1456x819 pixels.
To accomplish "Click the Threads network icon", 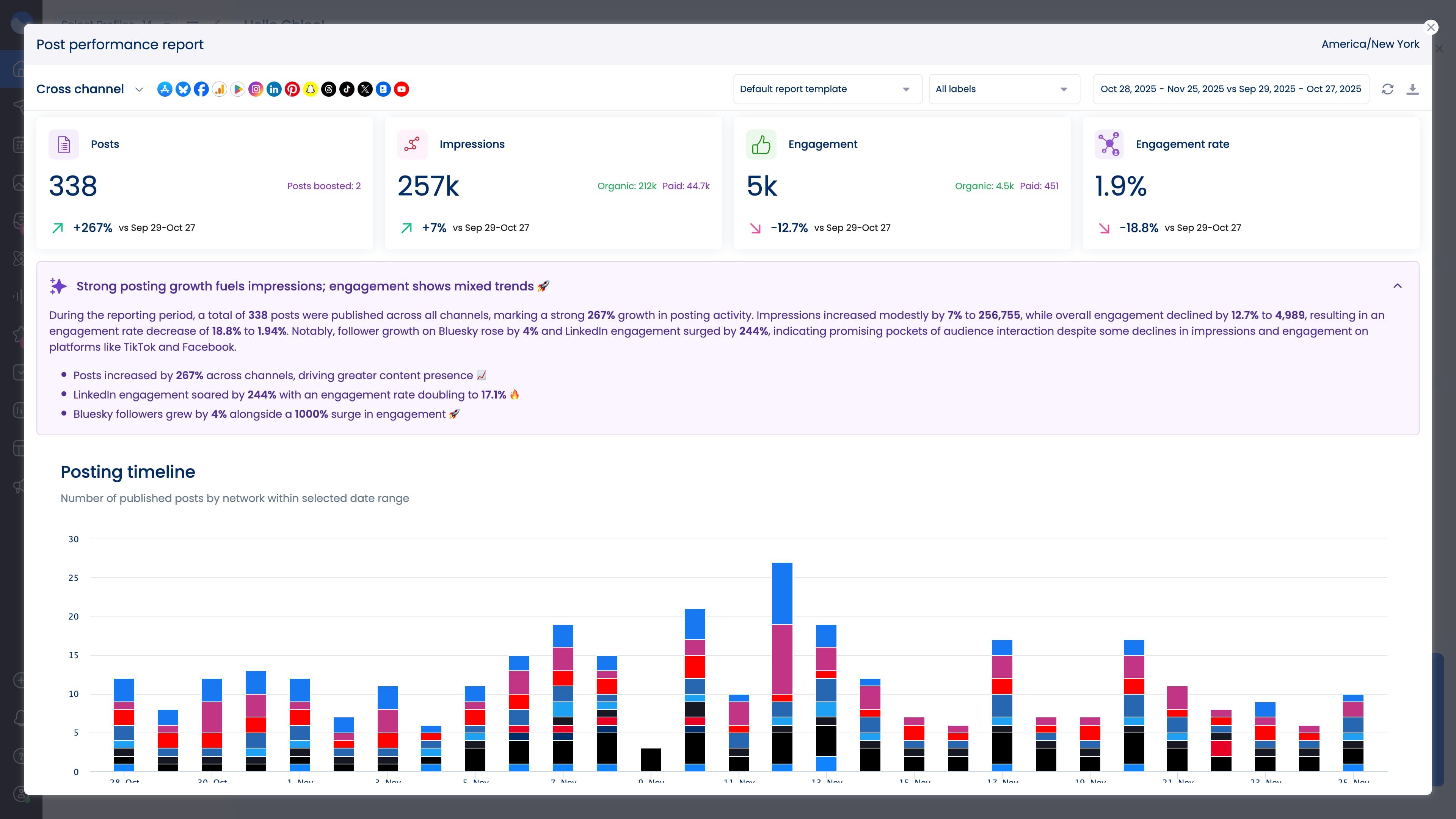I will (328, 89).
